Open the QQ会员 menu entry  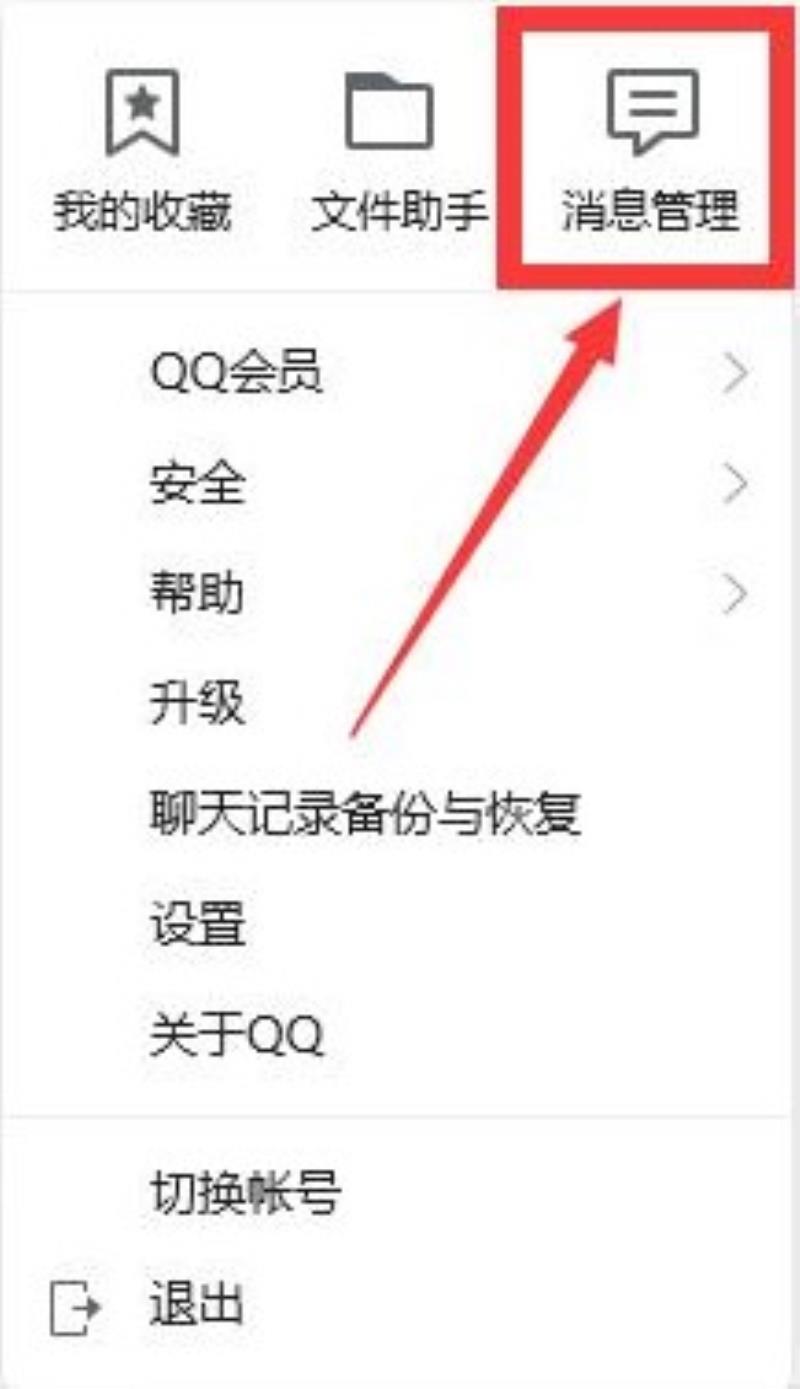click(x=400, y=375)
